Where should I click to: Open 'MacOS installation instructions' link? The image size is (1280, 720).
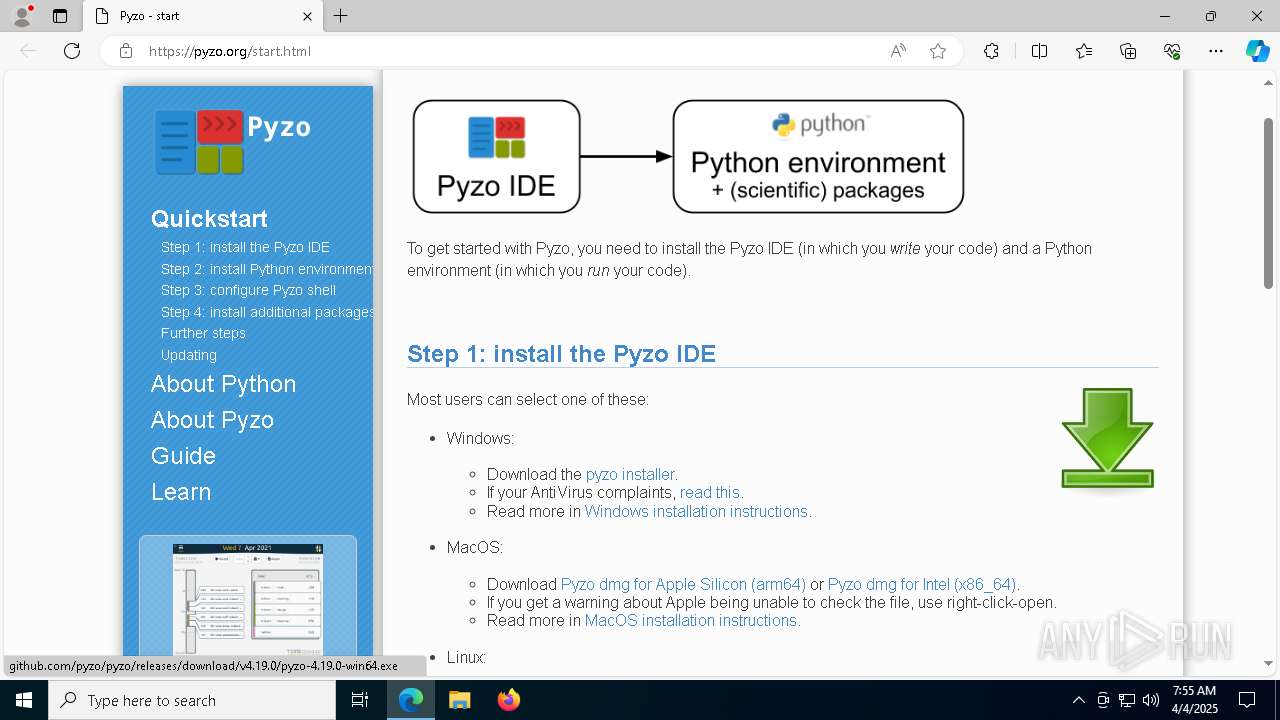[691, 620]
